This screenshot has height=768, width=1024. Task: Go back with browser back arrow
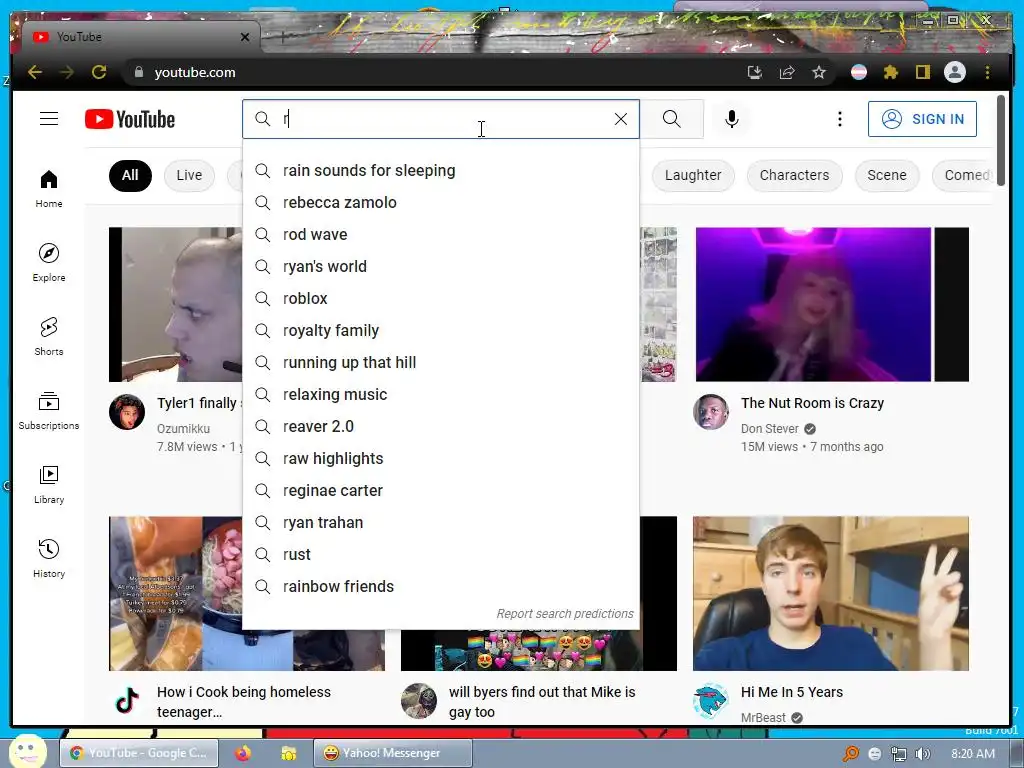pyautogui.click(x=35, y=72)
